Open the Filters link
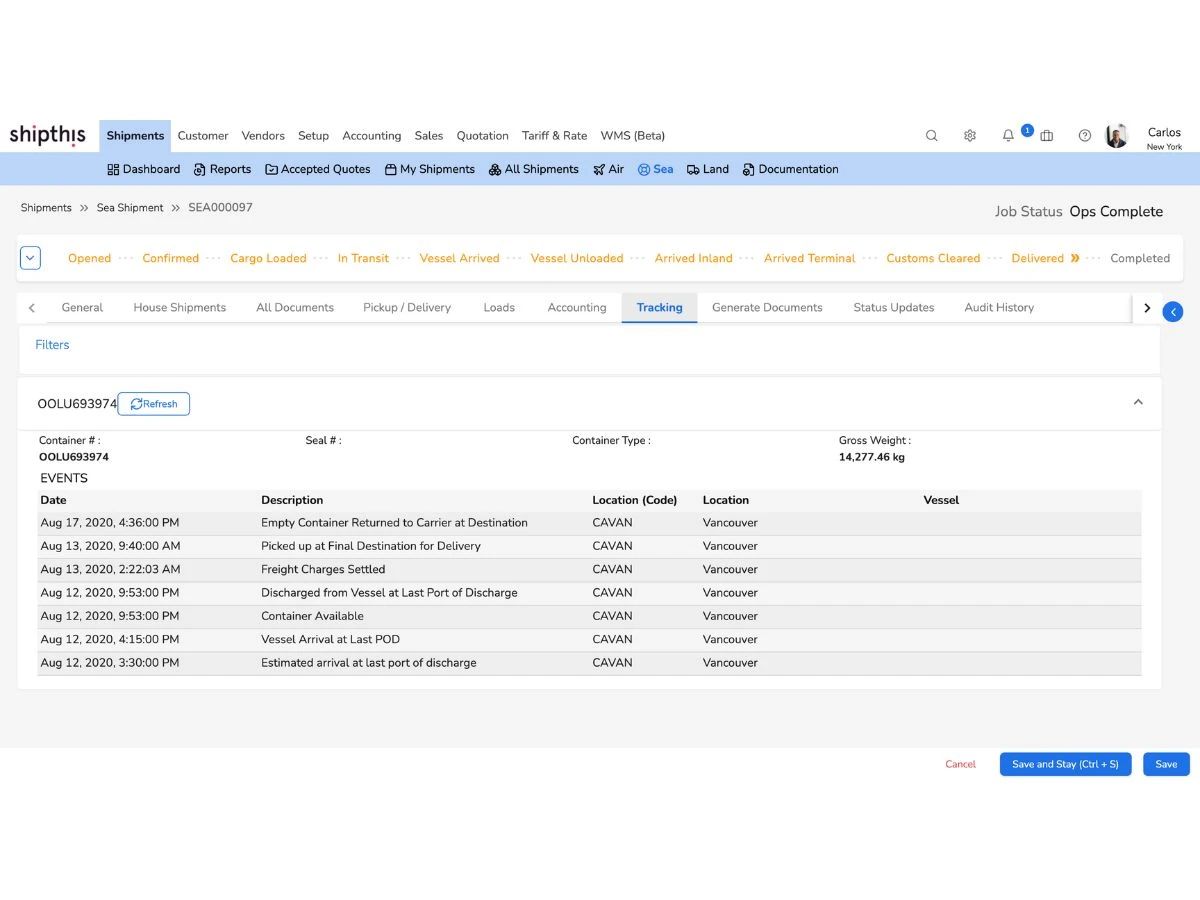 (x=52, y=344)
